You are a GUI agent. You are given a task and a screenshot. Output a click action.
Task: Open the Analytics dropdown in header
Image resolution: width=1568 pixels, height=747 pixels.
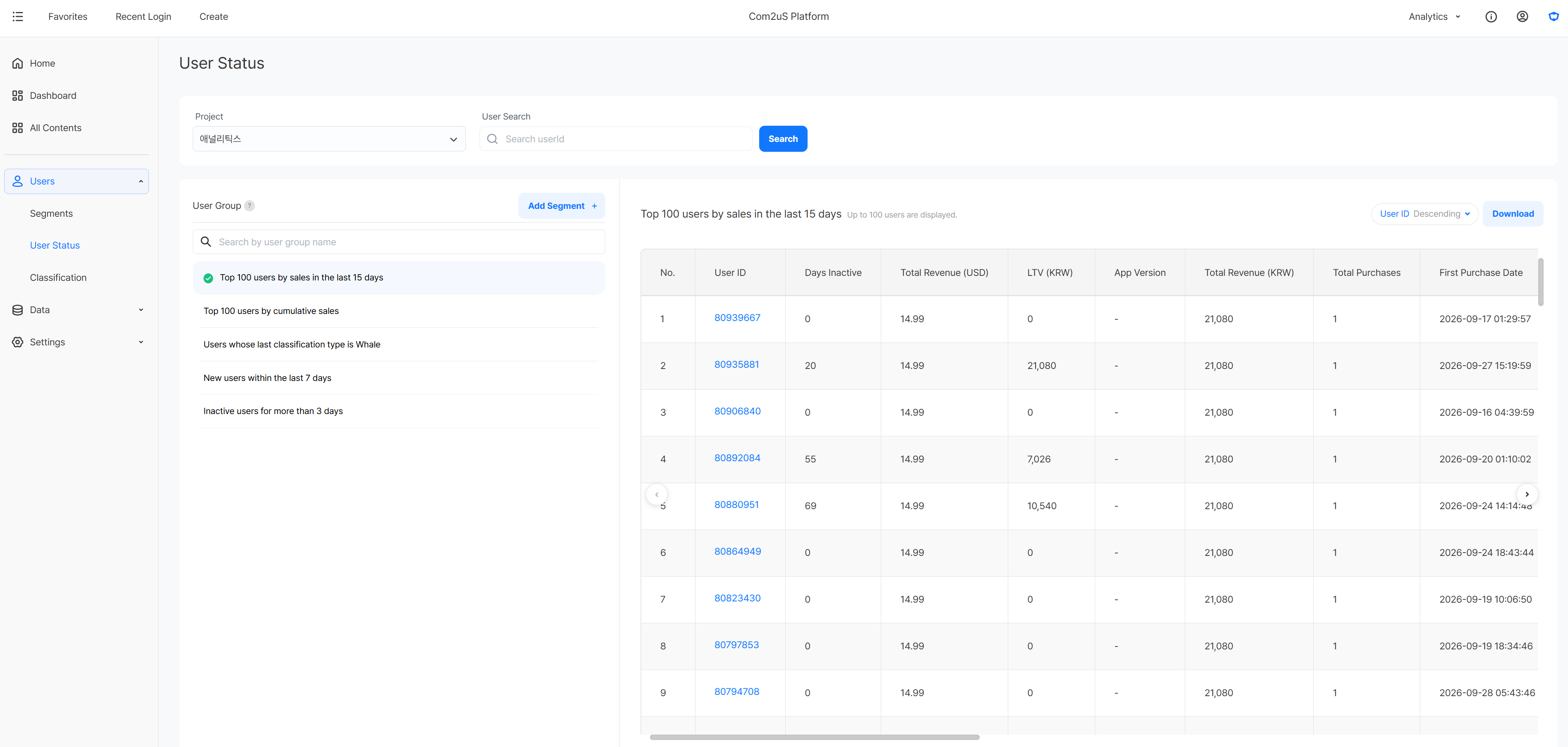click(1434, 17)
